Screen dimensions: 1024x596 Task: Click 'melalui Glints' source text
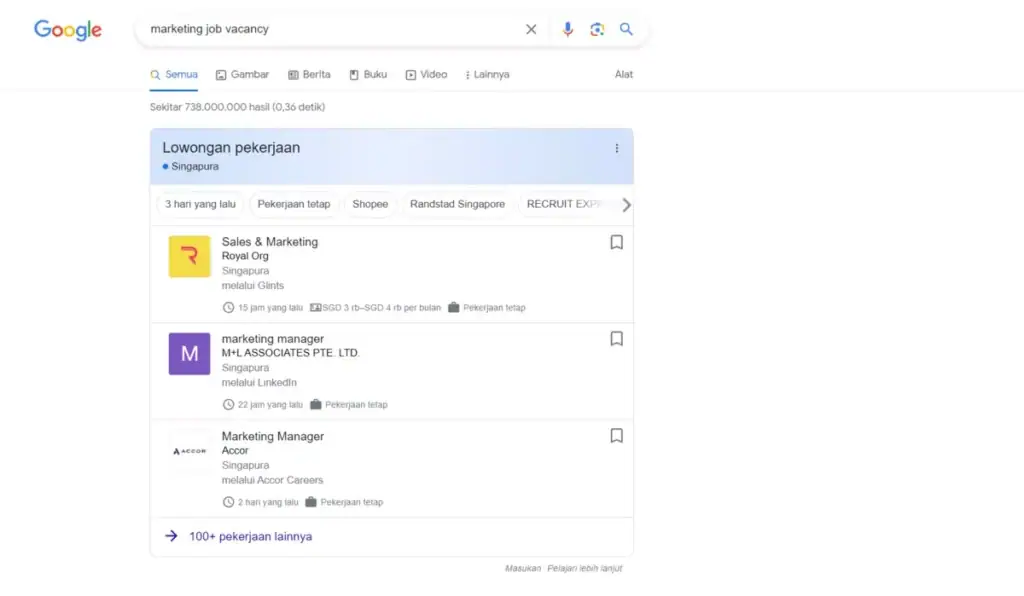tap(253, 285)
